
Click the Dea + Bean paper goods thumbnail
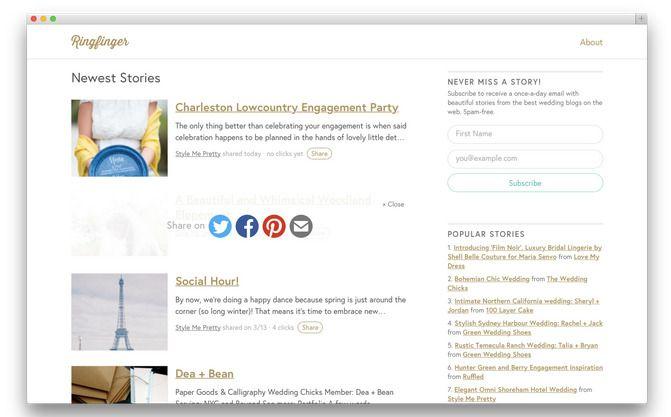point(119,384)
